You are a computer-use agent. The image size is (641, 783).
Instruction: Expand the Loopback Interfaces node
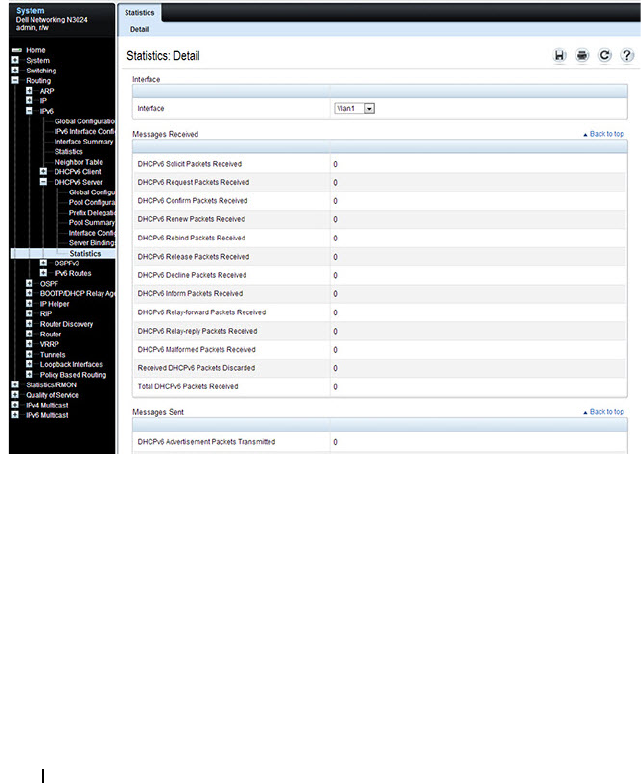(29, 364)
